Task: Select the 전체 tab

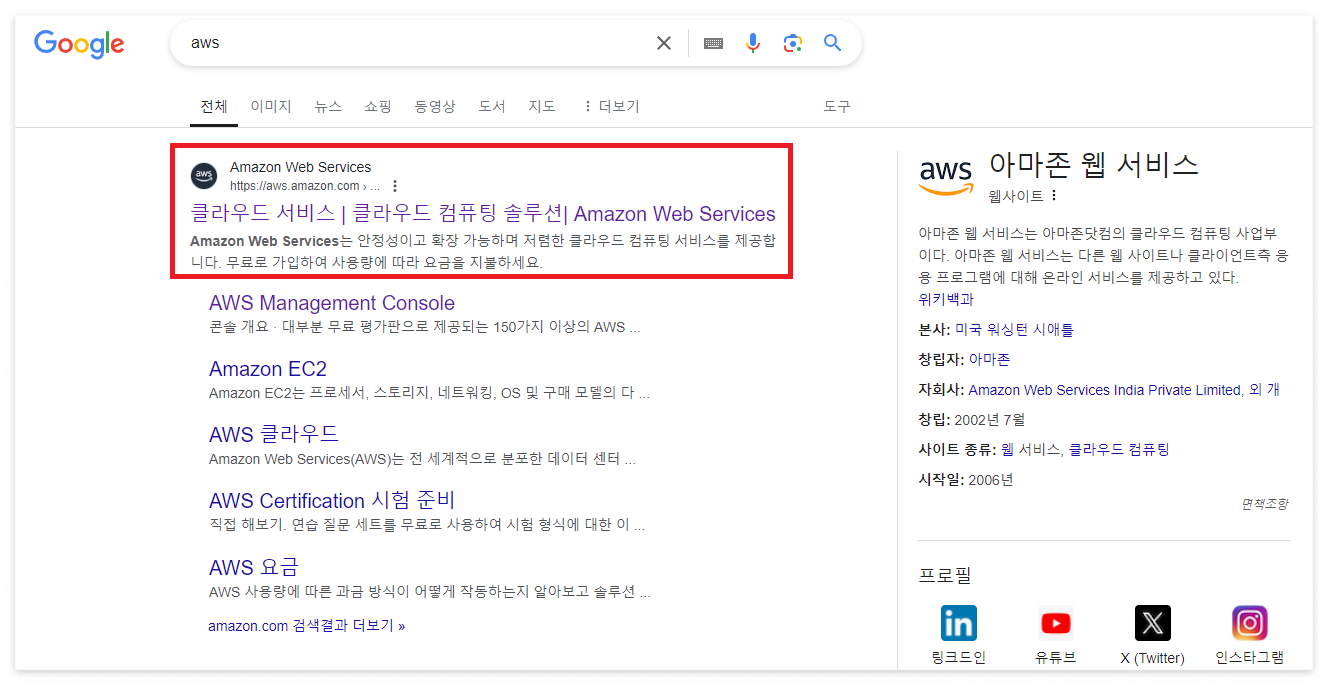Action: (214, 106)
